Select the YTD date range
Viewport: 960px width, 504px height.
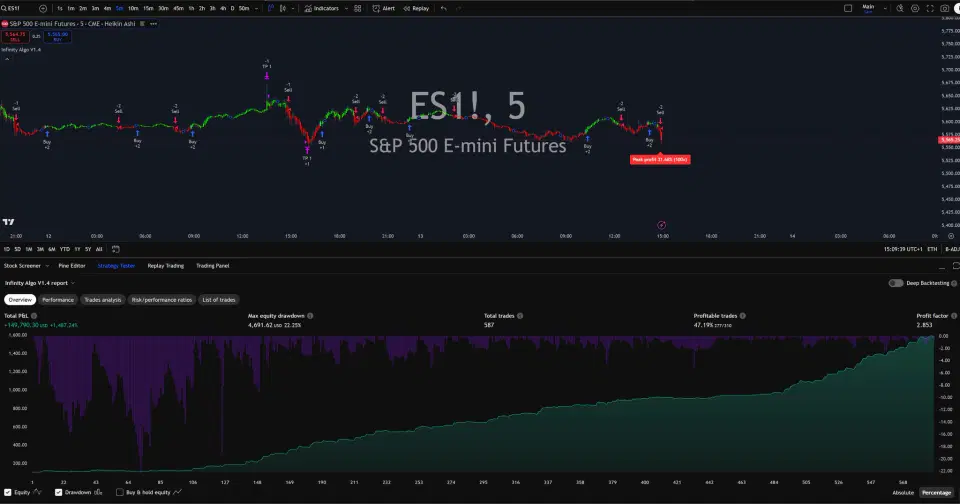click(x=64, y=249)
